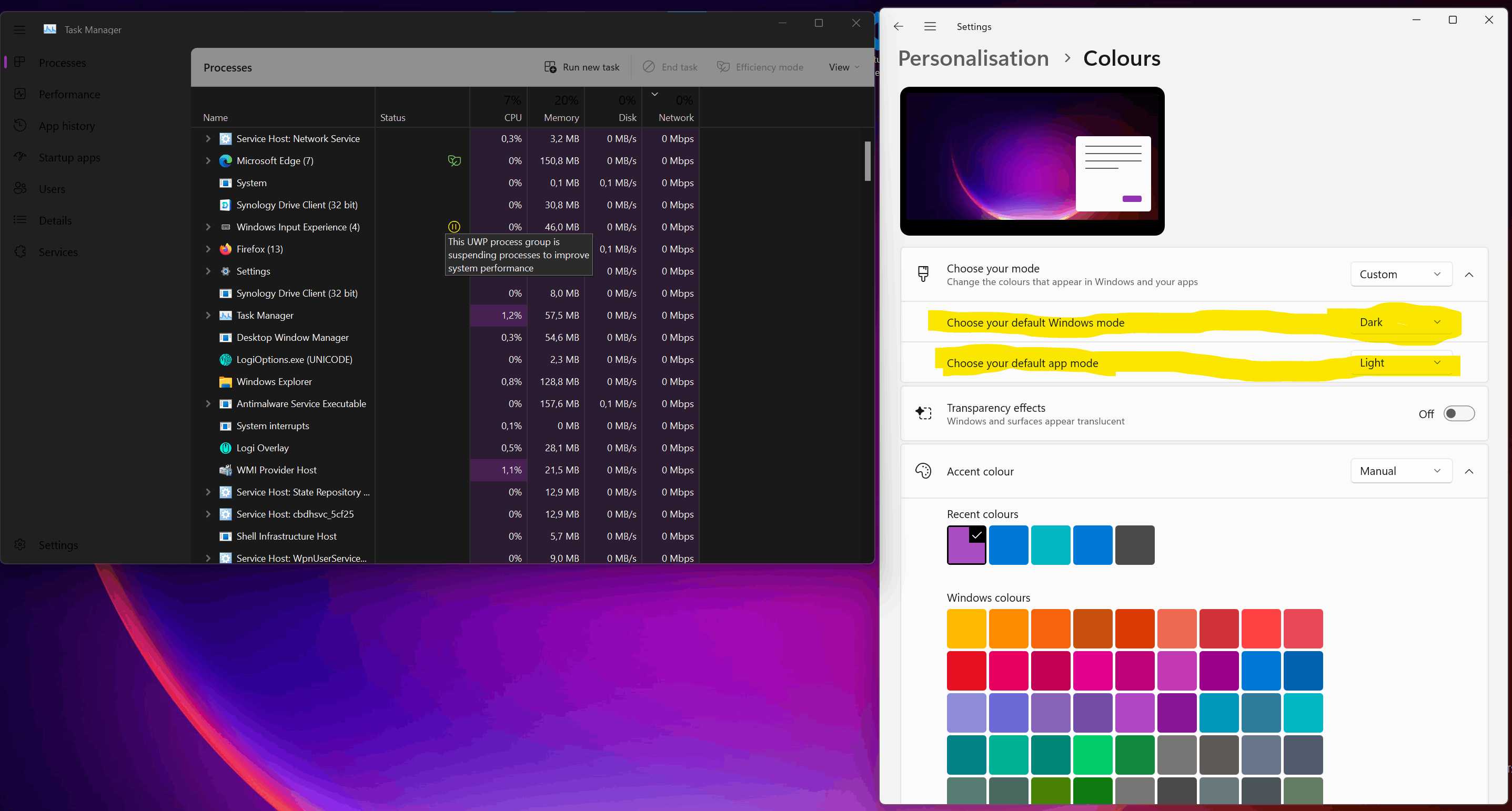
Task: Sort processes by the Memory column header
Action: [556, 107]
